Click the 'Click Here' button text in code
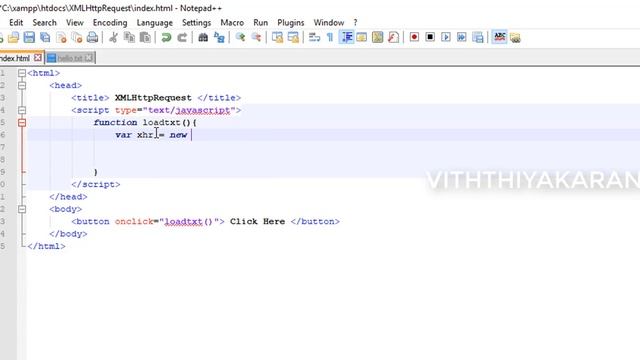 [257, 222]
